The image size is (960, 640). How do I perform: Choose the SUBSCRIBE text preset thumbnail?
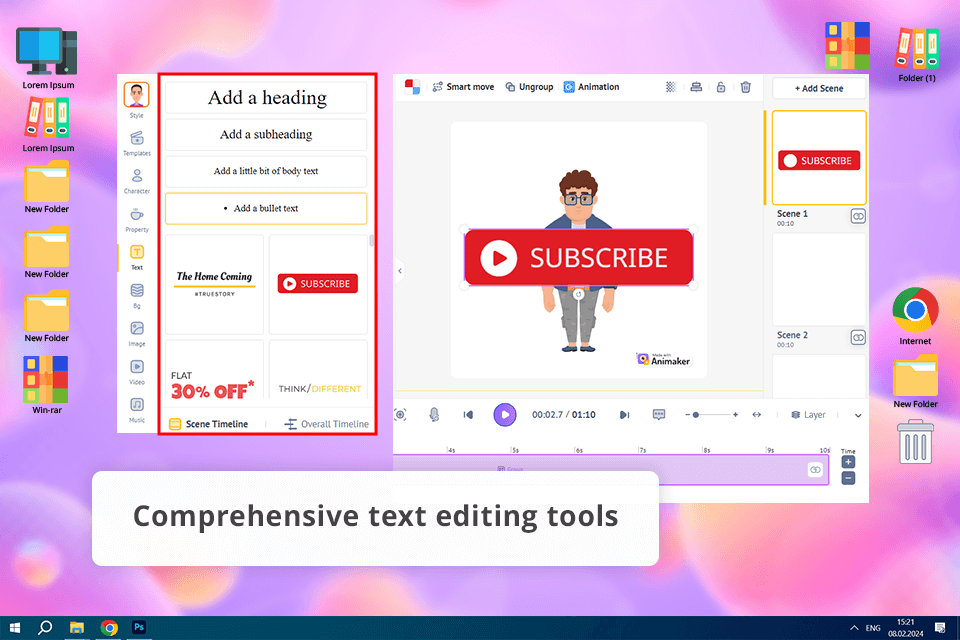point(318,284)
